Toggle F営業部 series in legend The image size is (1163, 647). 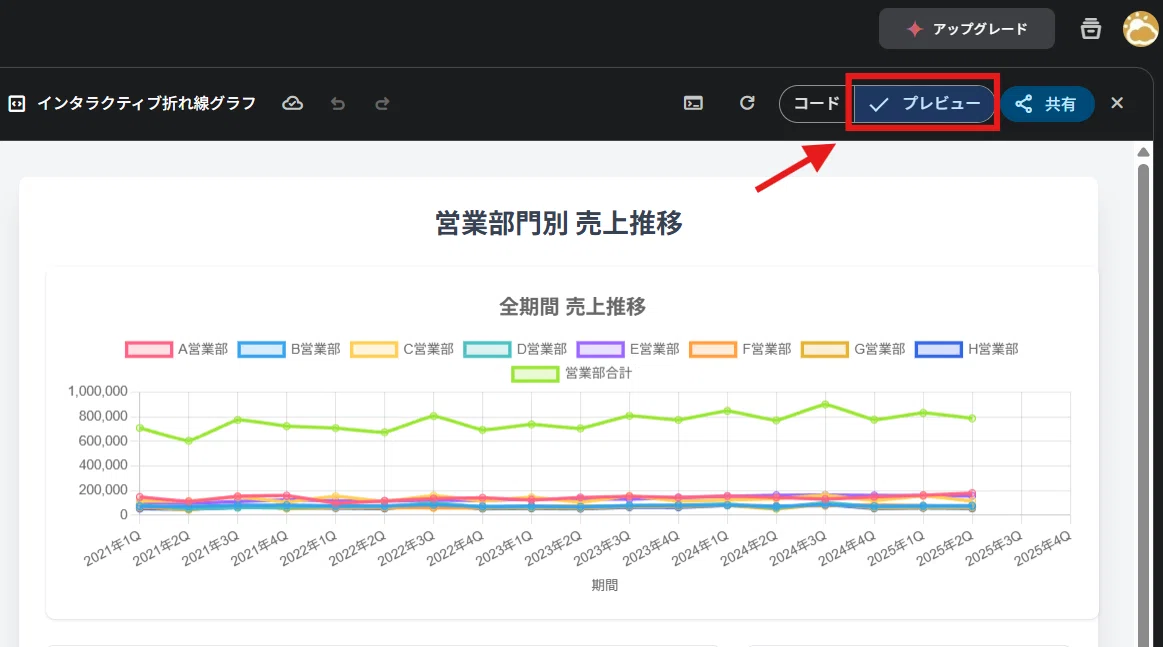(x=741, y=349)
